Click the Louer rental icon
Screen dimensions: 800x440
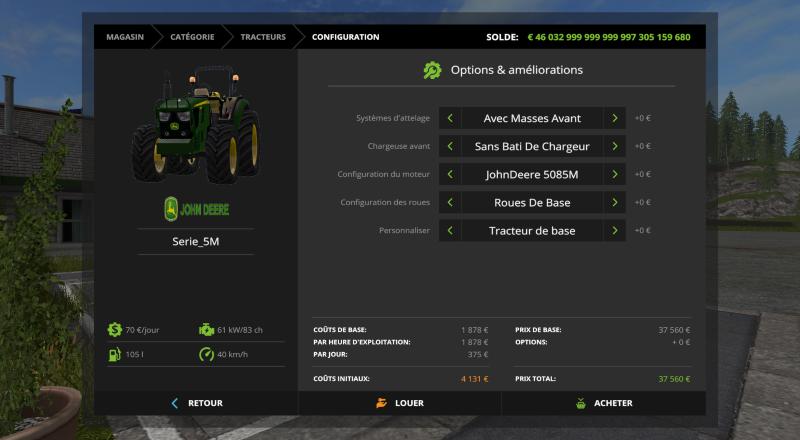coord(381,403)
